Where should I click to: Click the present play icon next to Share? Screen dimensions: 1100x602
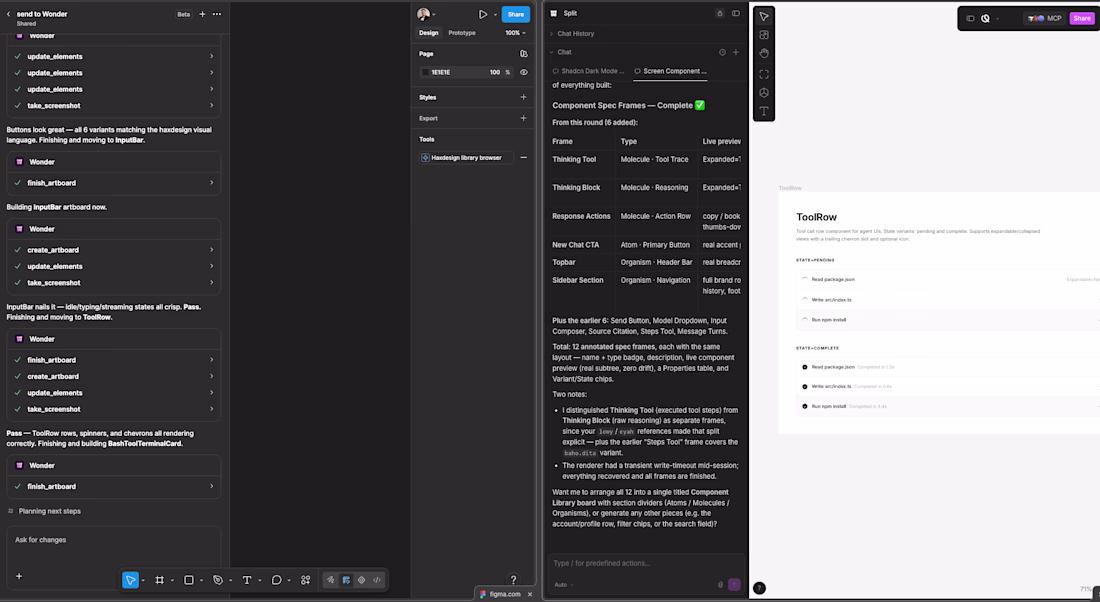point(483,14)
